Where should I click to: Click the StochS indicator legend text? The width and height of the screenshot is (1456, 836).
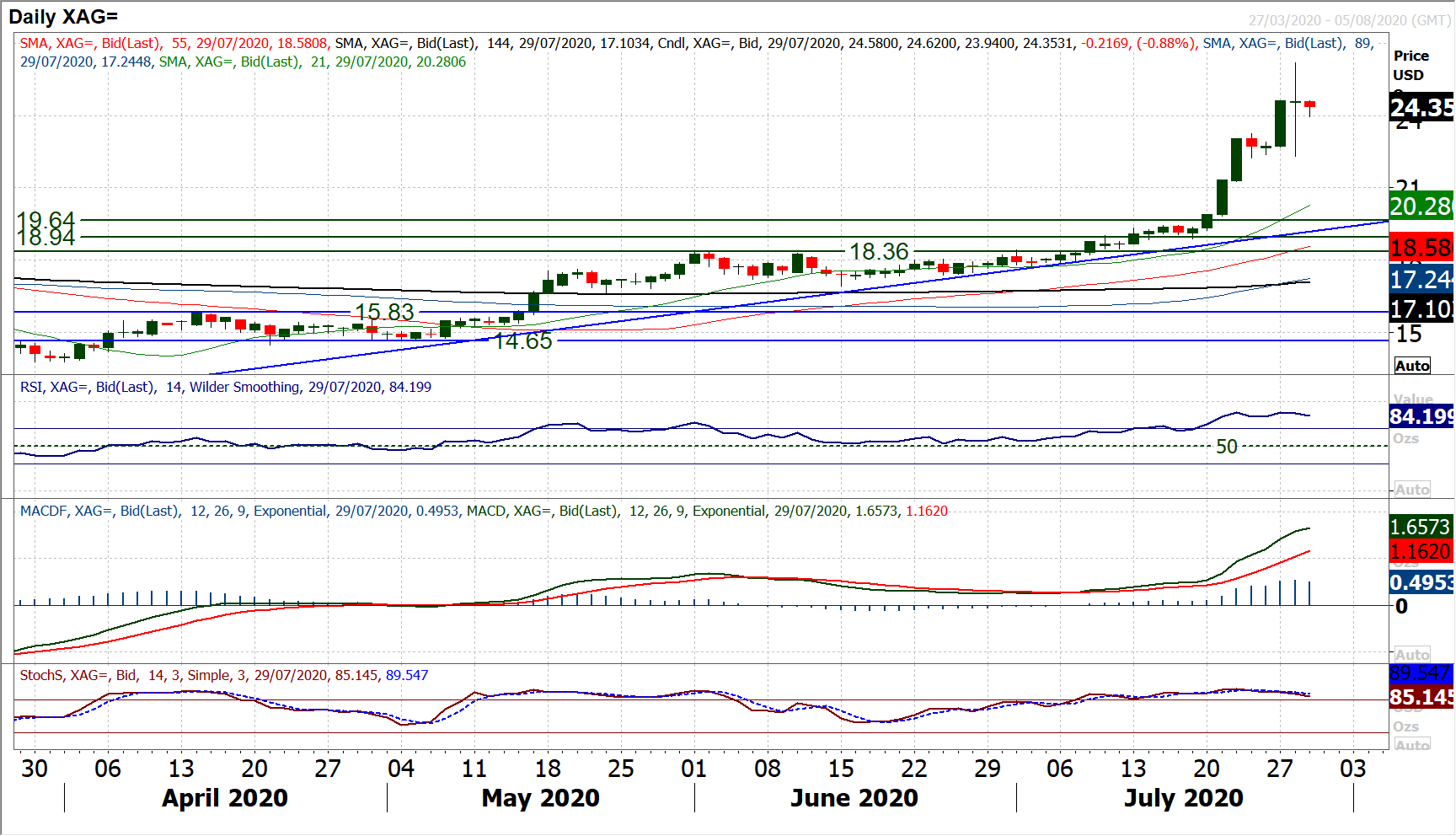[223, 676]
